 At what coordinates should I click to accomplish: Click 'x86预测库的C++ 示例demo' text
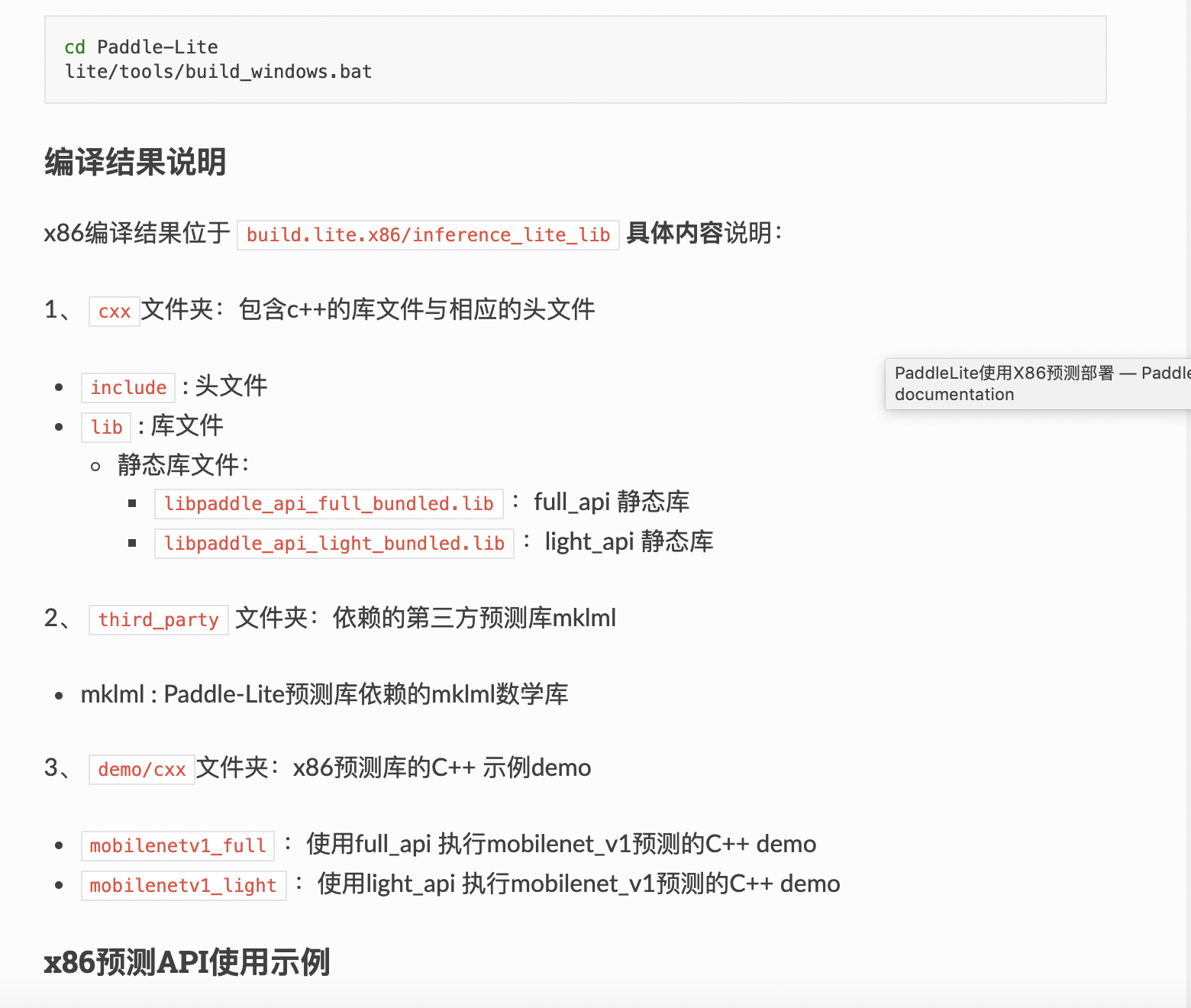[442, 767]
